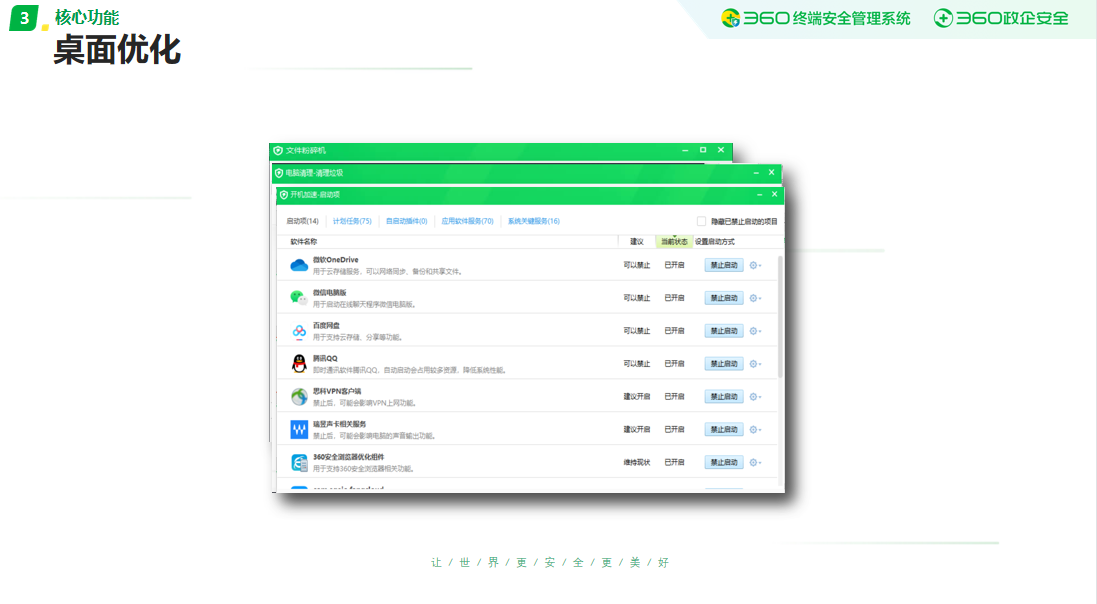Click 禁止启动 for 微信电脑版
Viewport: 1097px width, 604px height.
724,298
